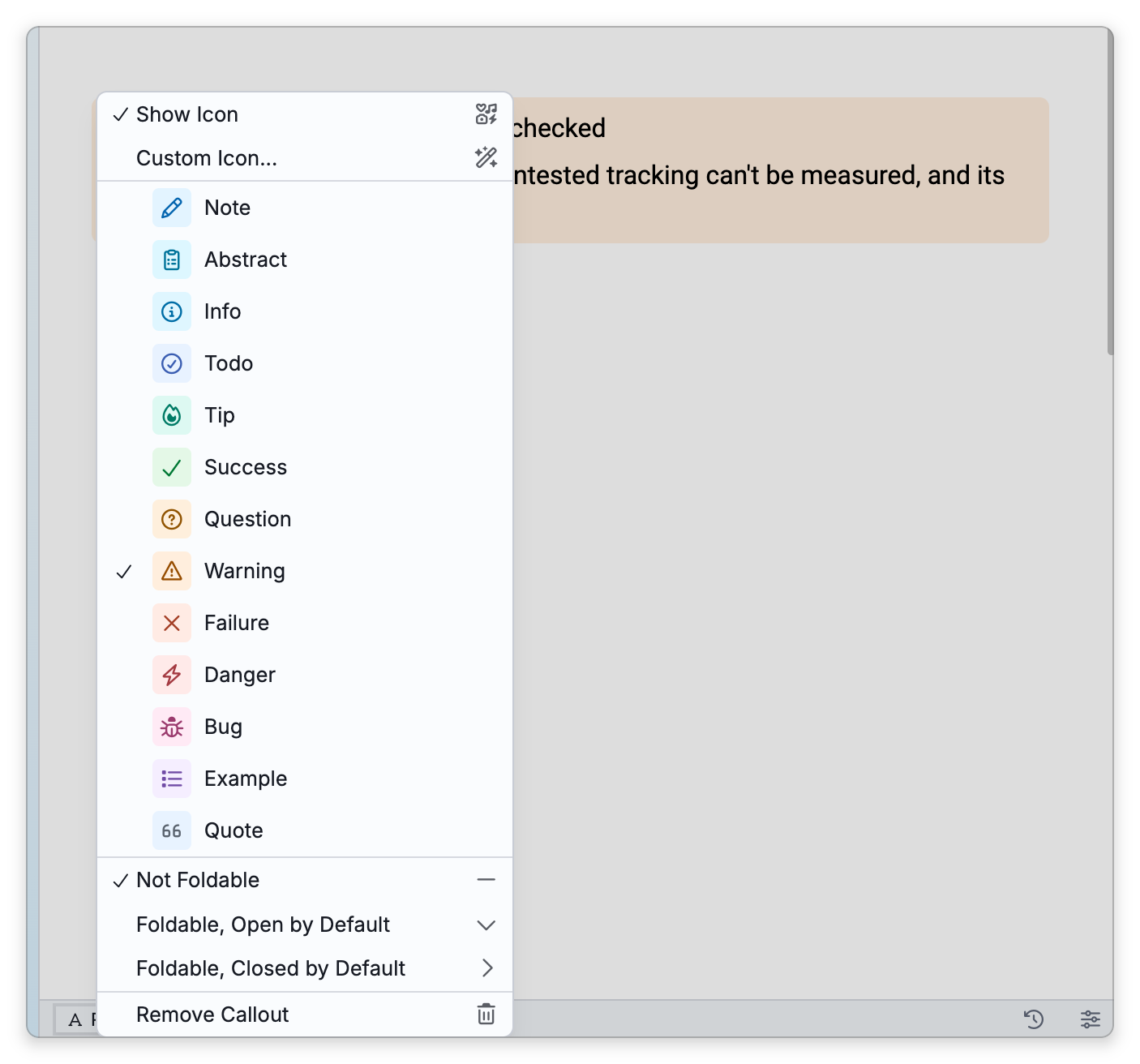Click the dash icon beside Not Foldable
The image size is (1140, 1064).
coord(486,880)
